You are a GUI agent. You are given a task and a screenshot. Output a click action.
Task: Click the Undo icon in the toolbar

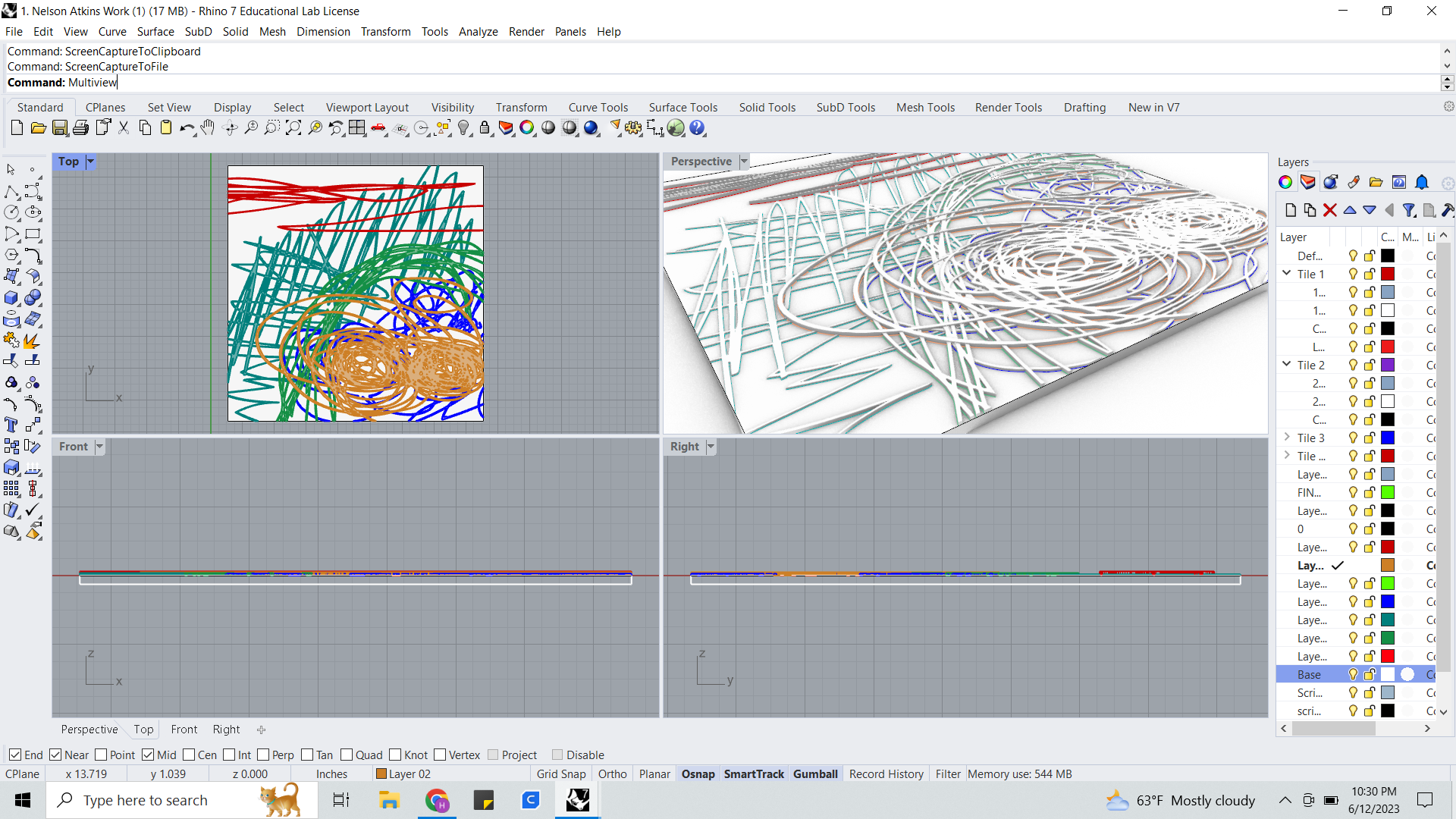point(186,127)
